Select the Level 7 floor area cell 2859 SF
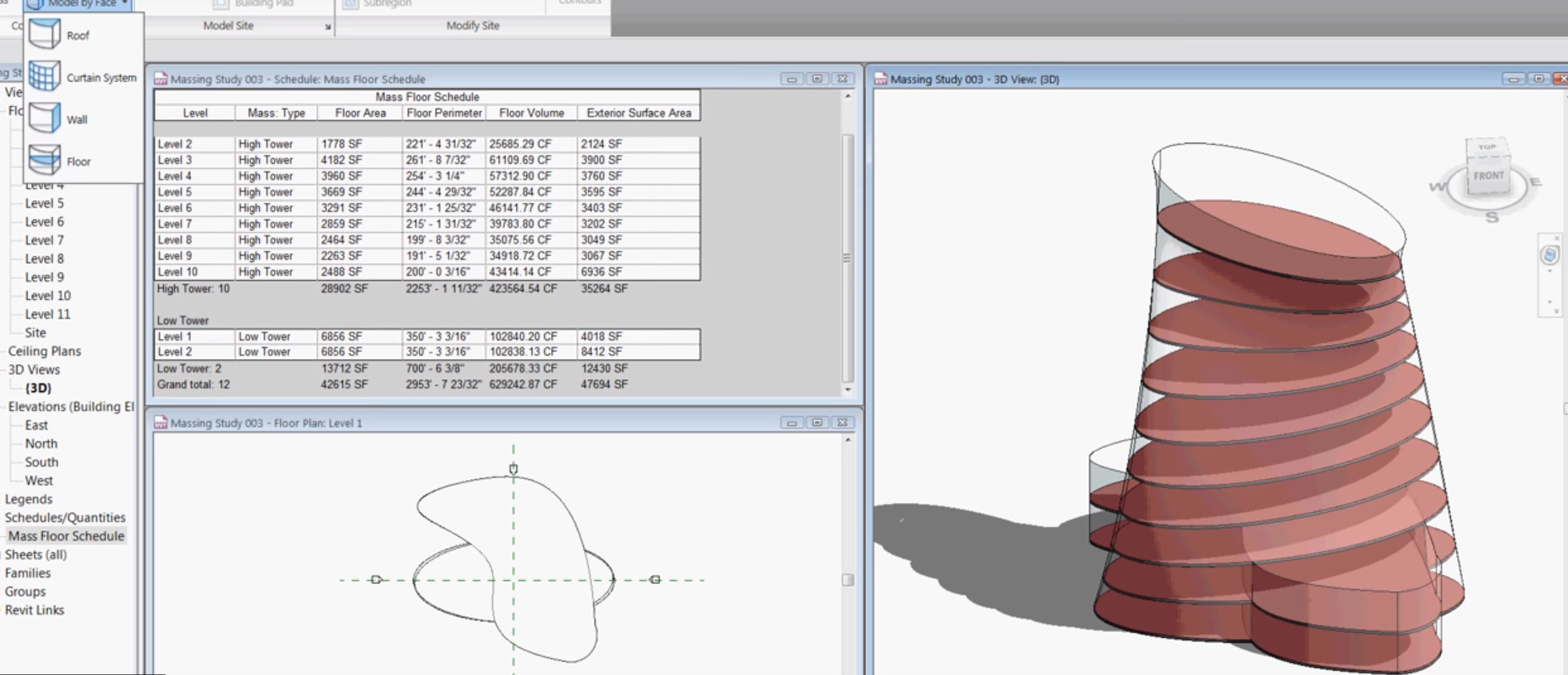1568x675 pixels. coord(341,224)
